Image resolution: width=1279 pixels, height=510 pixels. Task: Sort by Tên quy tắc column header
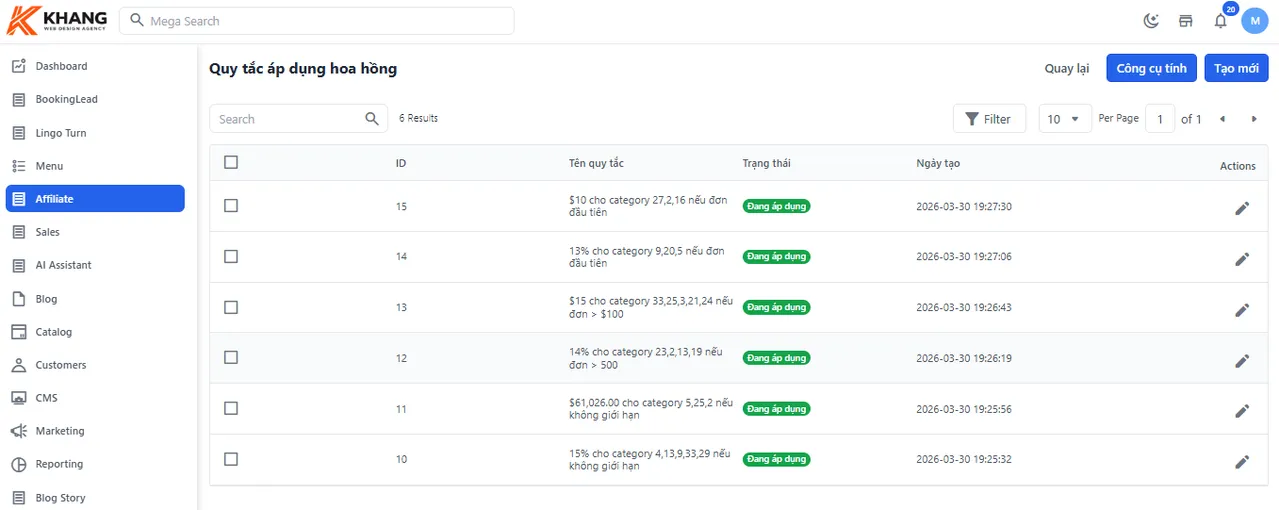(596, 163)
